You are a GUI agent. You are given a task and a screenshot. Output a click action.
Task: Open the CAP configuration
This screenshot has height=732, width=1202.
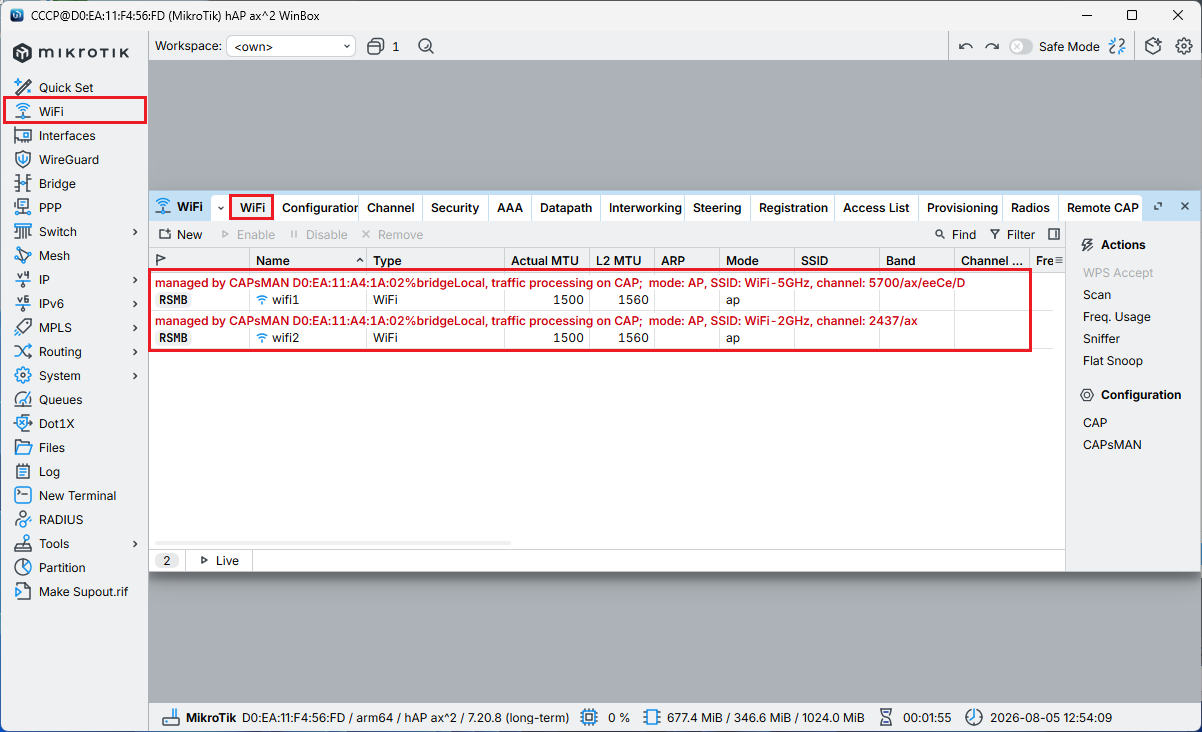[1095, 422]
